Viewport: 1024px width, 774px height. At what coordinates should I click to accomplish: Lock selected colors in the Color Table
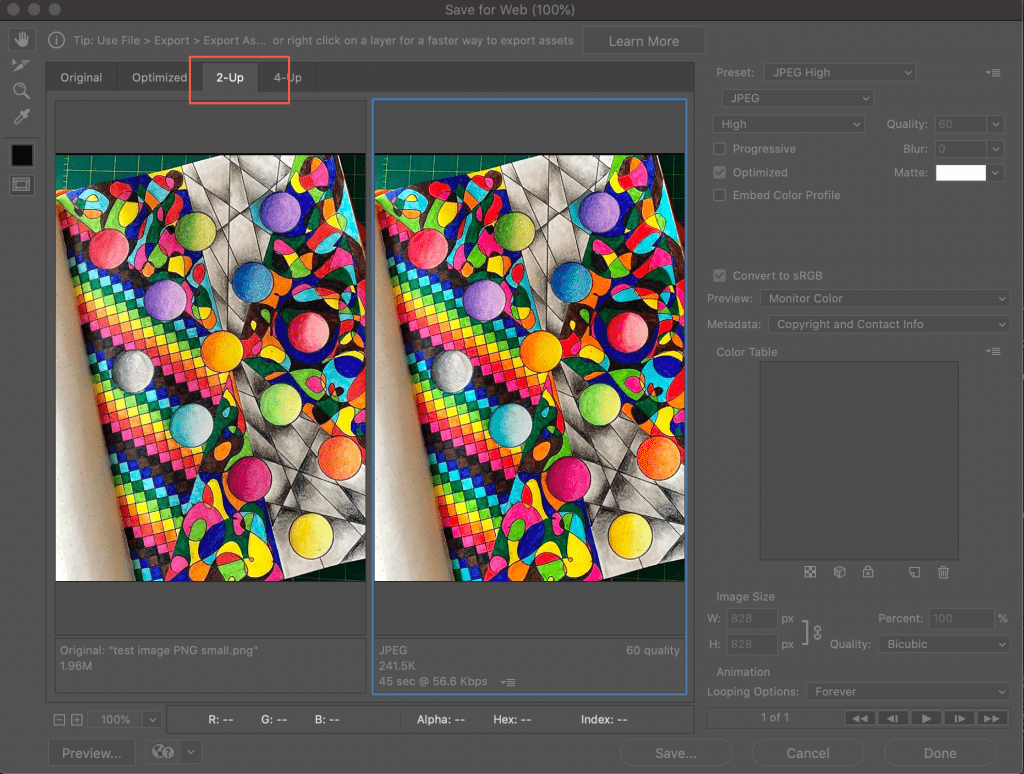868,571
